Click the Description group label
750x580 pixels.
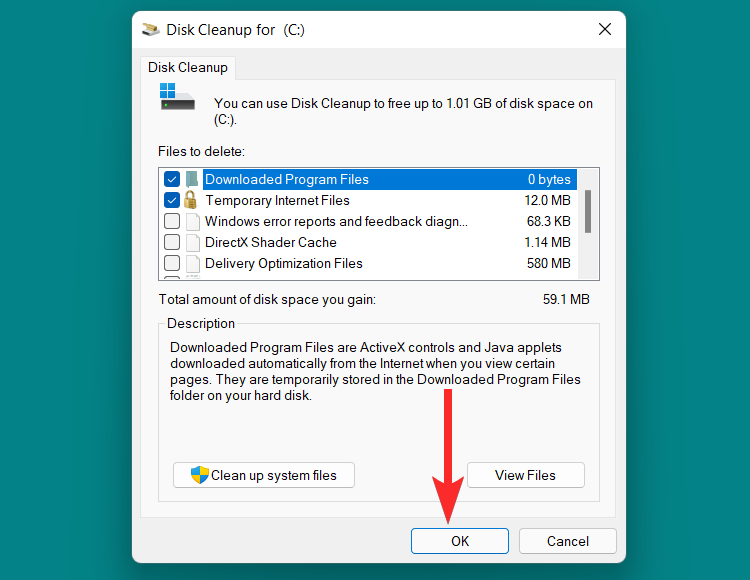(201, 324)
